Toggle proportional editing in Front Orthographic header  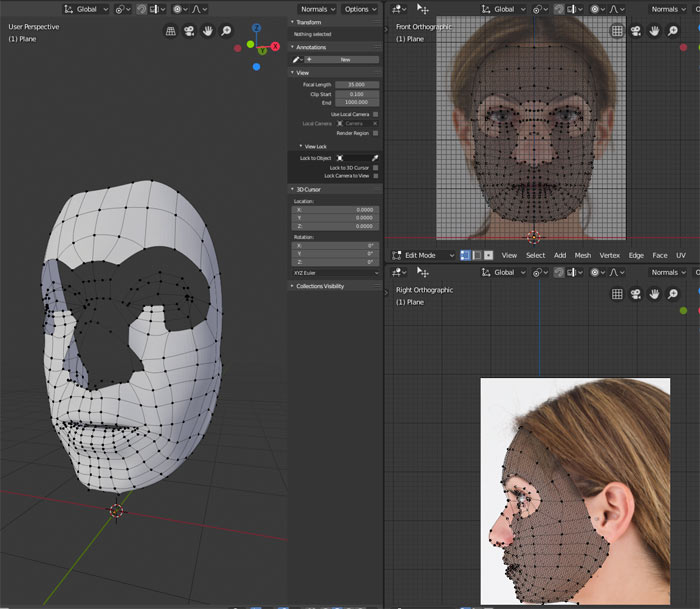(595, 9)
